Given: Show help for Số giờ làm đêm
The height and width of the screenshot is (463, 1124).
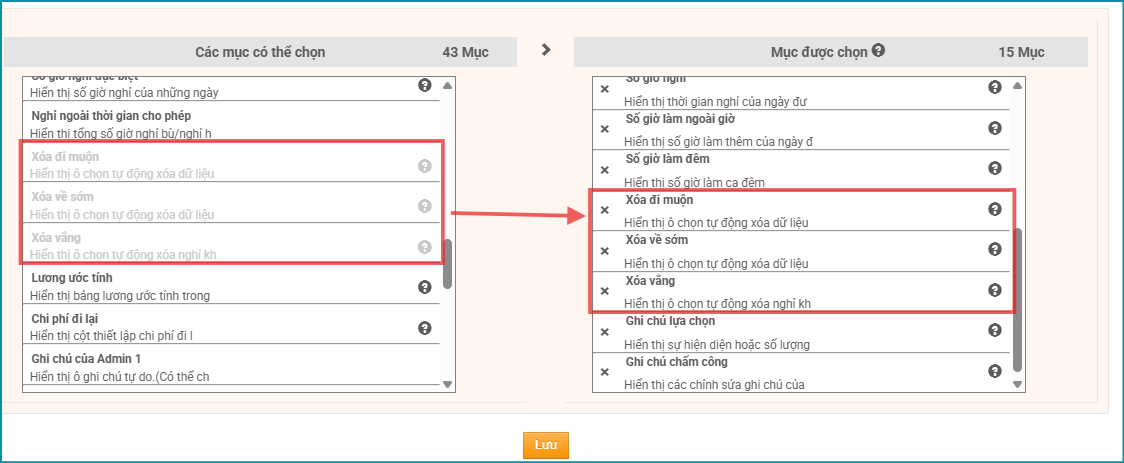Looking at the screenshot, I should pos(994,168).
